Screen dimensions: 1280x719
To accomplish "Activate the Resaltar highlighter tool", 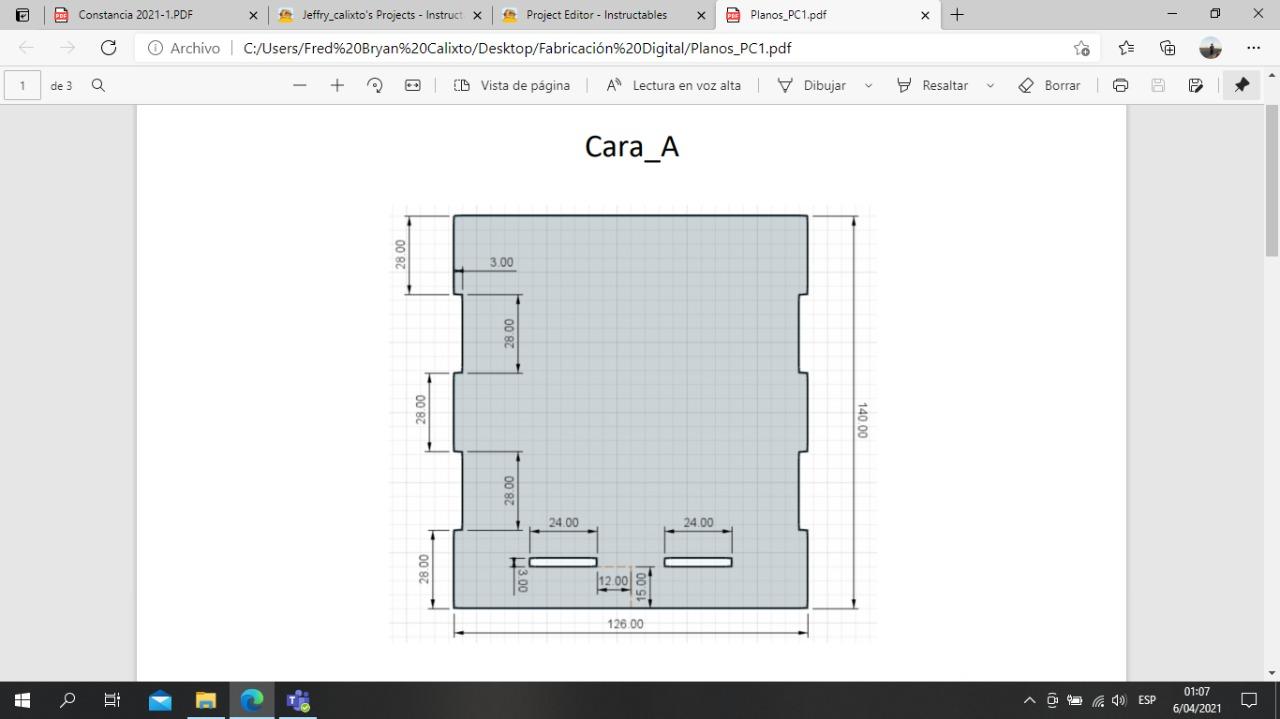I will [x=932, y=86].
